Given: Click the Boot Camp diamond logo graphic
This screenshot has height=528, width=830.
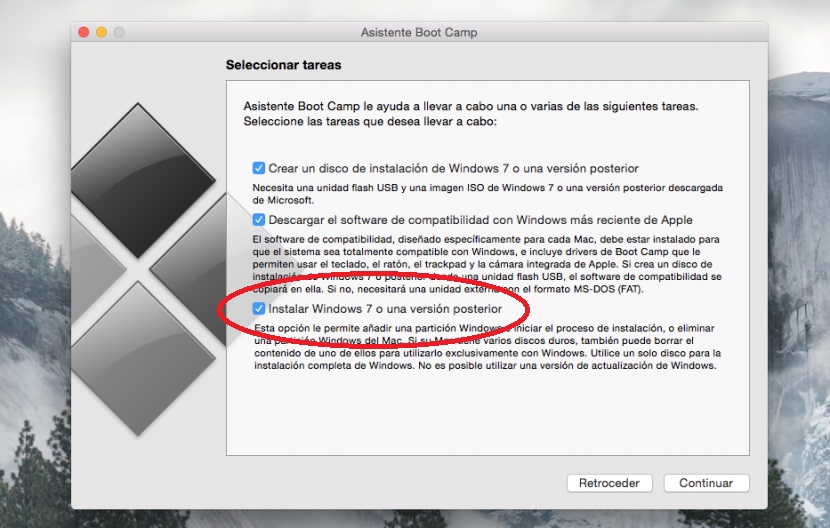Looking at the screenshot, I should (x=148, y=269).
